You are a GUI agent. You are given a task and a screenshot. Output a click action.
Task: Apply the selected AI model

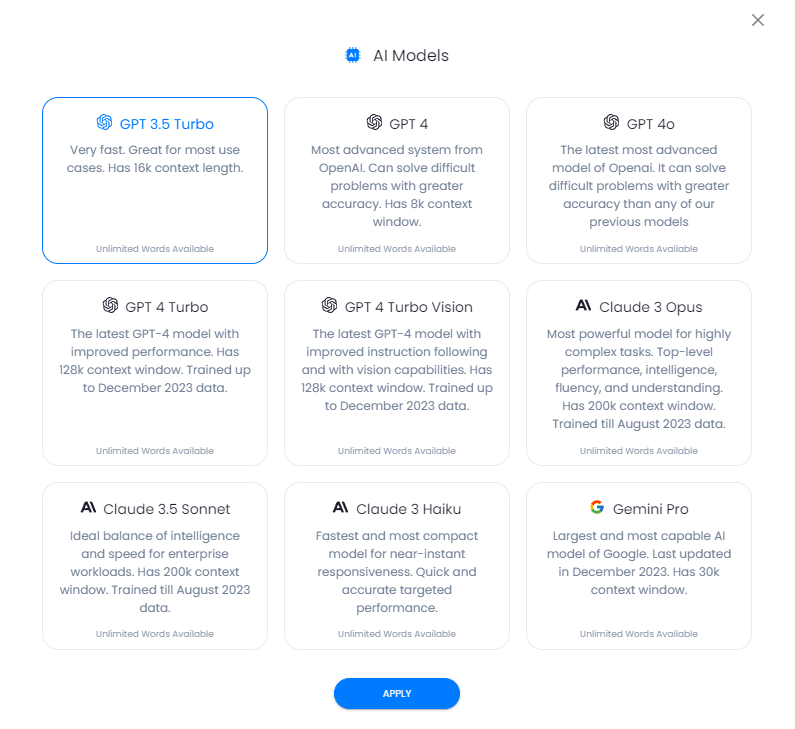397,694
